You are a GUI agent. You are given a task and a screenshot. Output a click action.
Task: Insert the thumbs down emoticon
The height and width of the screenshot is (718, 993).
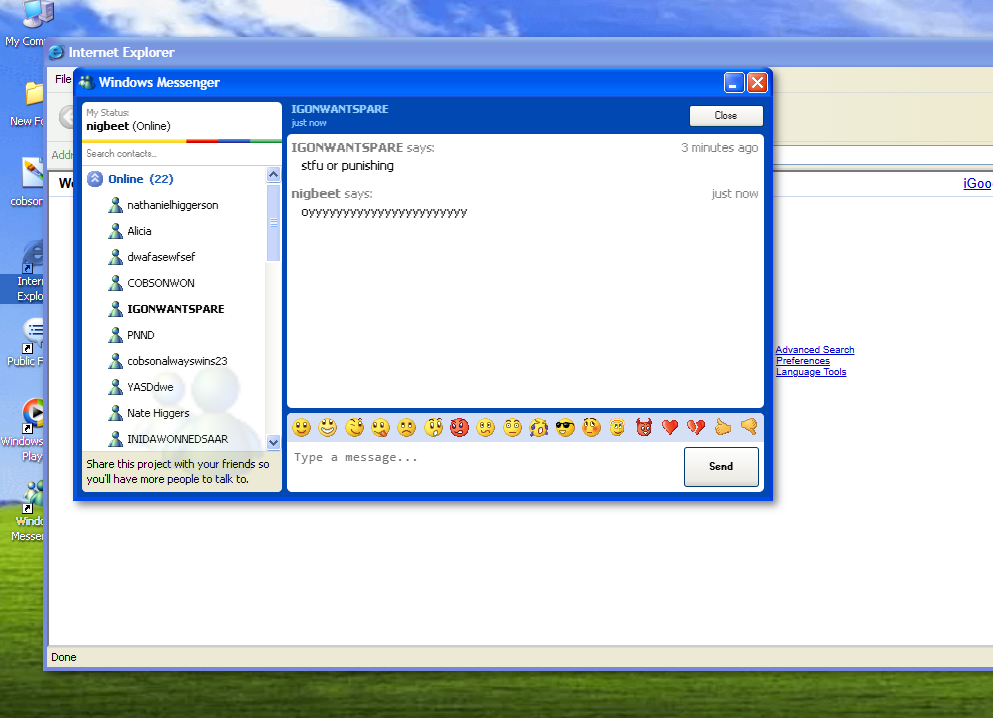click(748, 428)
